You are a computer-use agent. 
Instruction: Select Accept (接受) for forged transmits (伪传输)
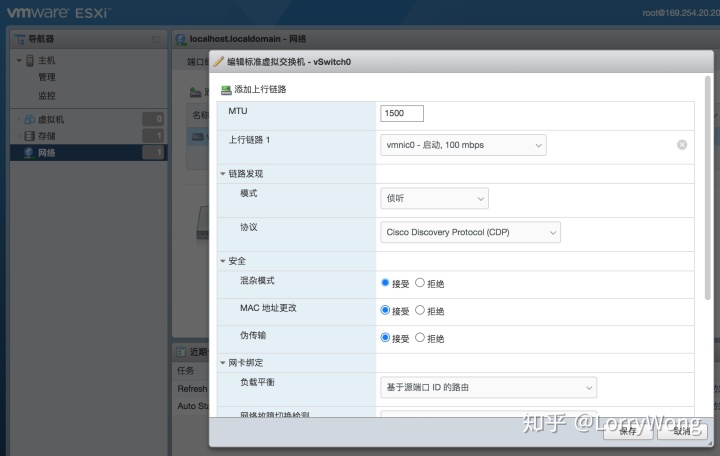click(385, 338)
